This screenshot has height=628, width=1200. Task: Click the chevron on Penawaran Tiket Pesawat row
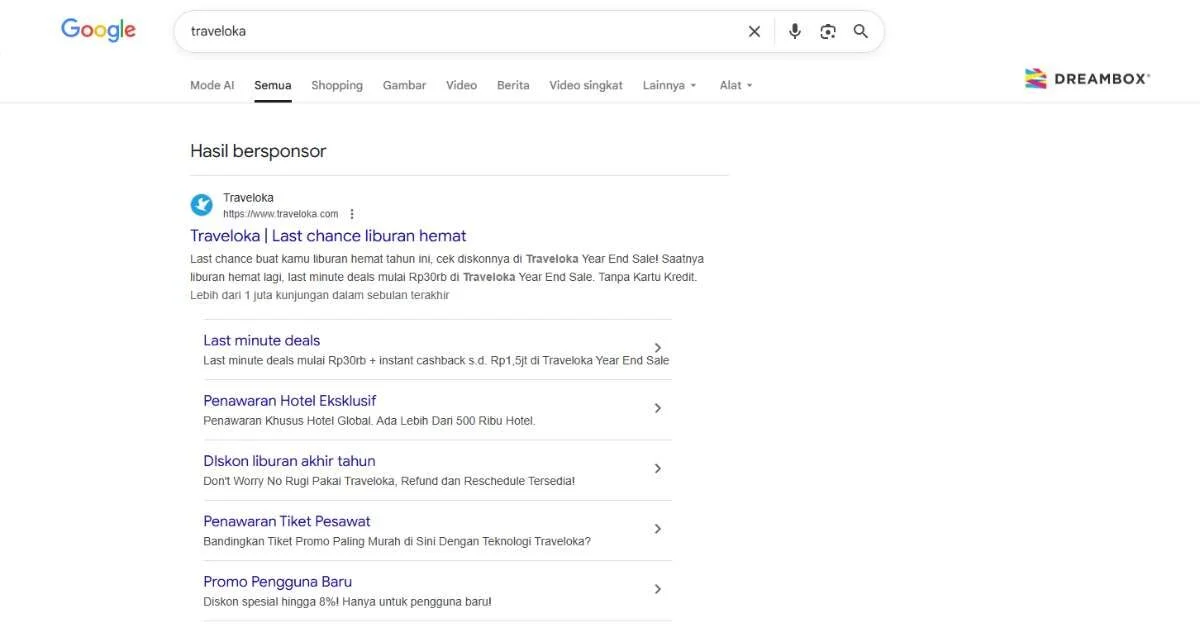657,528
